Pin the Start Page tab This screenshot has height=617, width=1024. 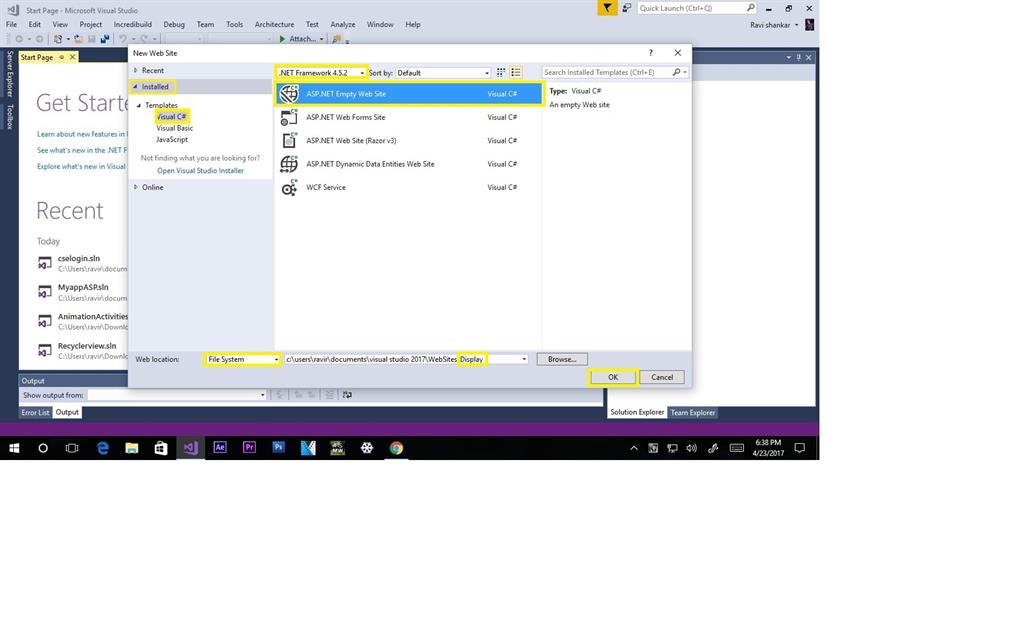pos(62,57)
